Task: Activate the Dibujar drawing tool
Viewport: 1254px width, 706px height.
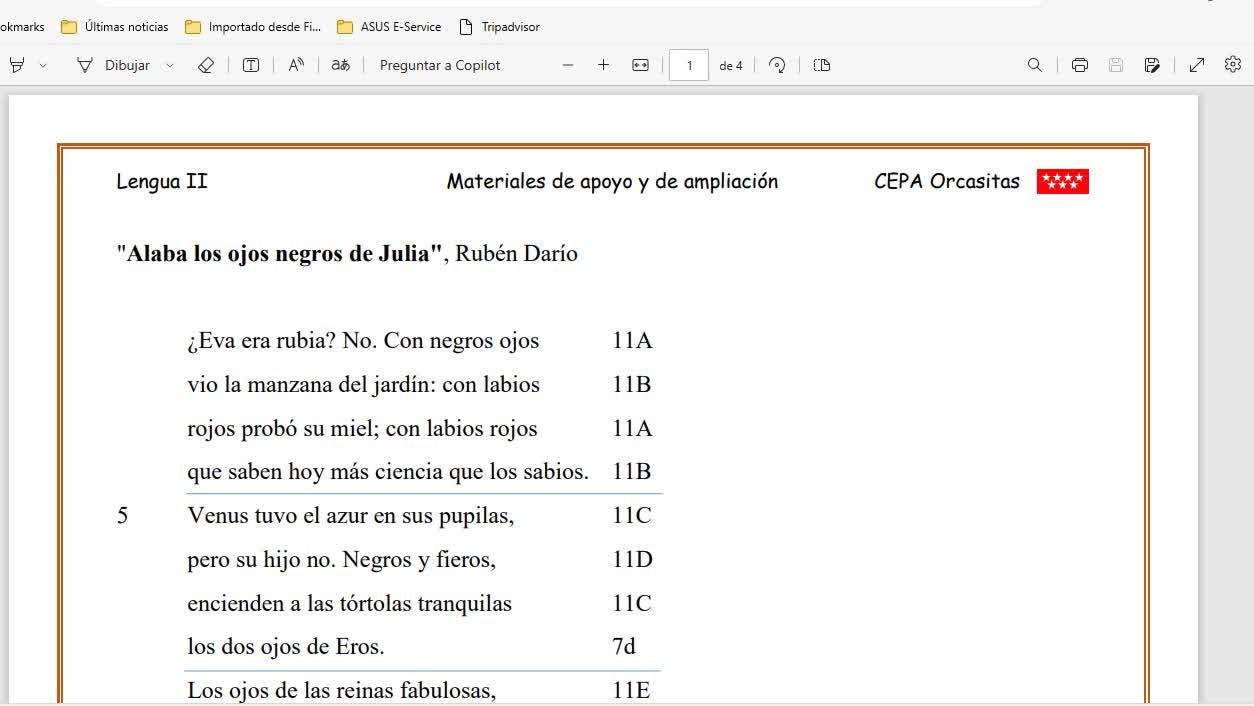Action: (x=114, y=65)
